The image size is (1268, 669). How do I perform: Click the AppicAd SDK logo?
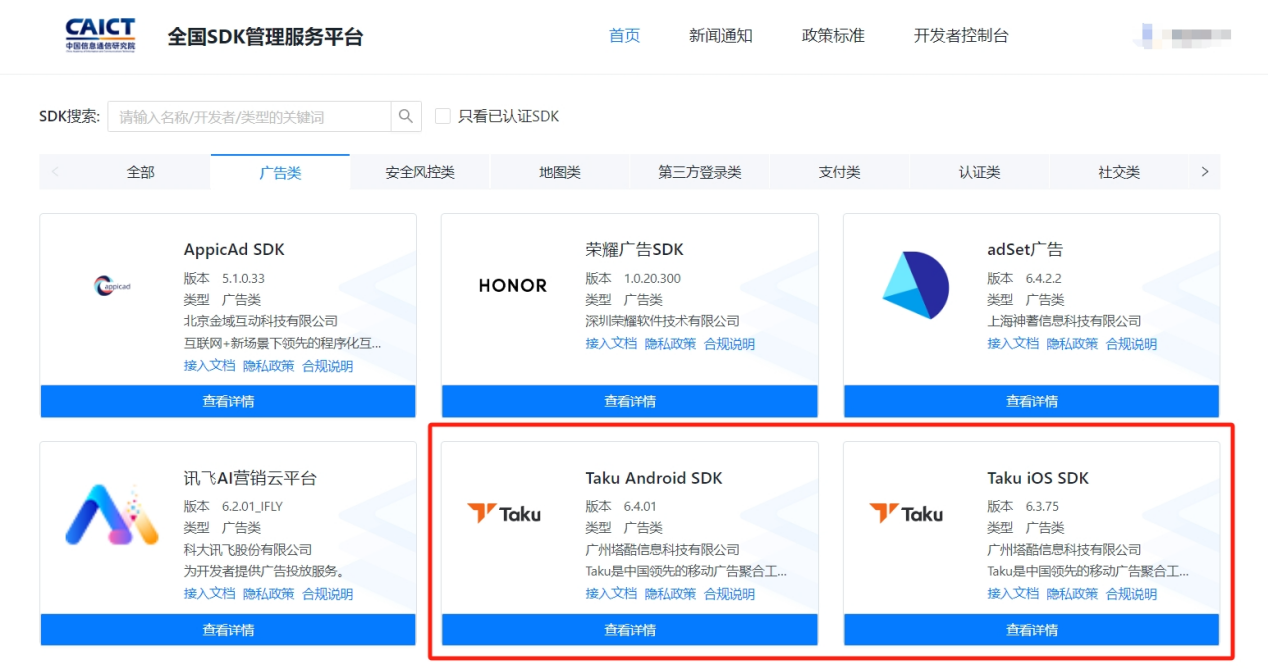(x=112, y=286)
